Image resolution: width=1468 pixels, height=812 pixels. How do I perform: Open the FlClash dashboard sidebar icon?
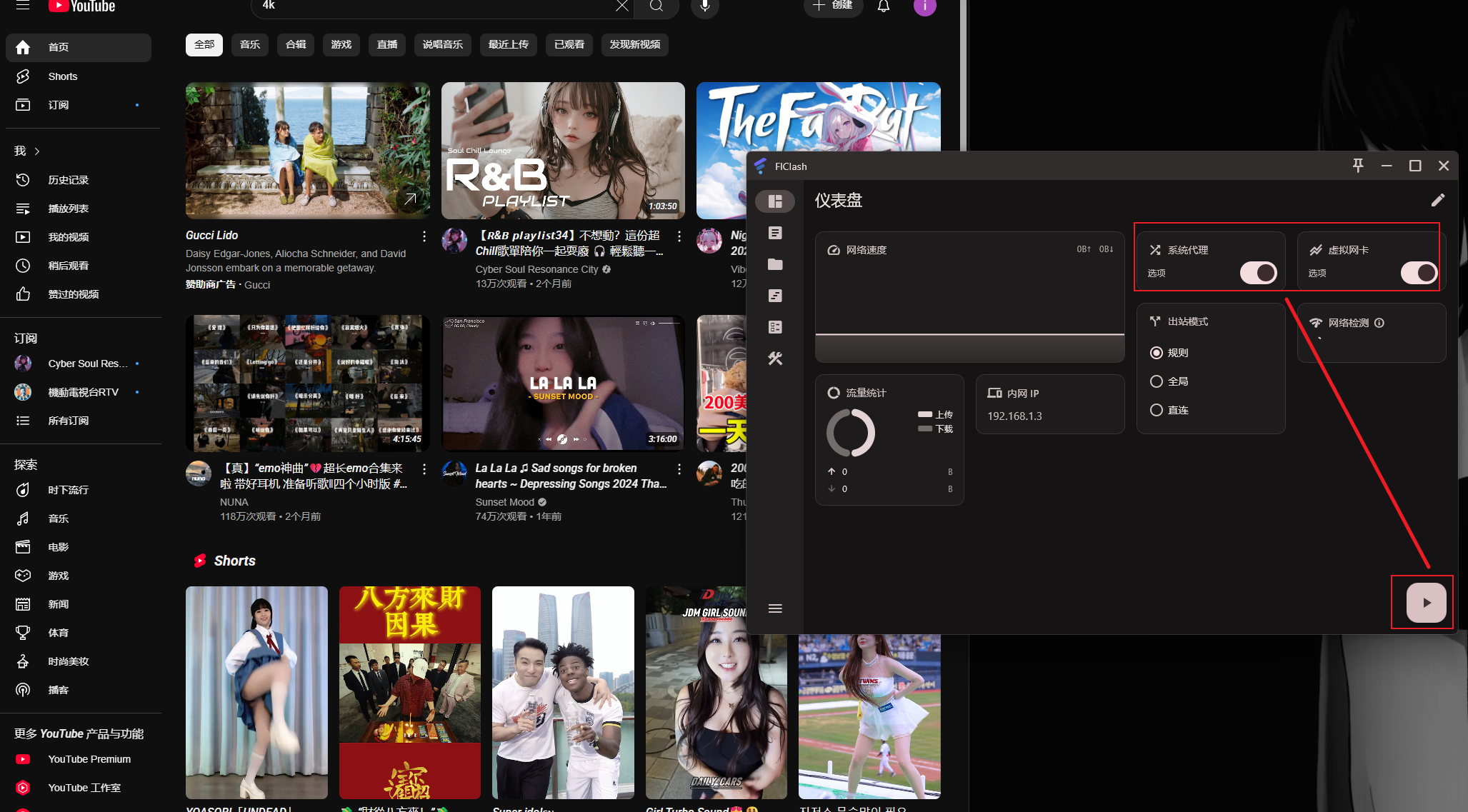(x=775, y=201)
